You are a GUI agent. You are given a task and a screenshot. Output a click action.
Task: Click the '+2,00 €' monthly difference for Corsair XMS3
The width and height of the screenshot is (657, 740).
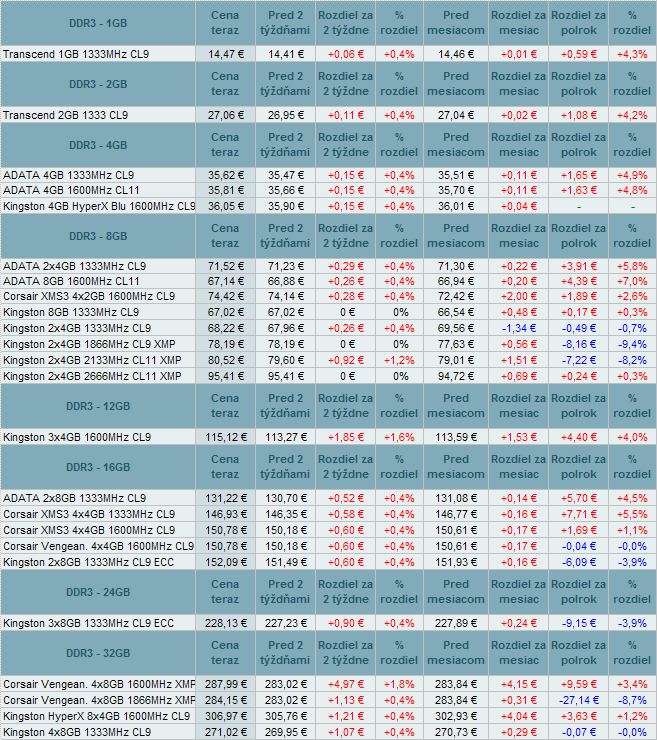click(x=519, y=296)
